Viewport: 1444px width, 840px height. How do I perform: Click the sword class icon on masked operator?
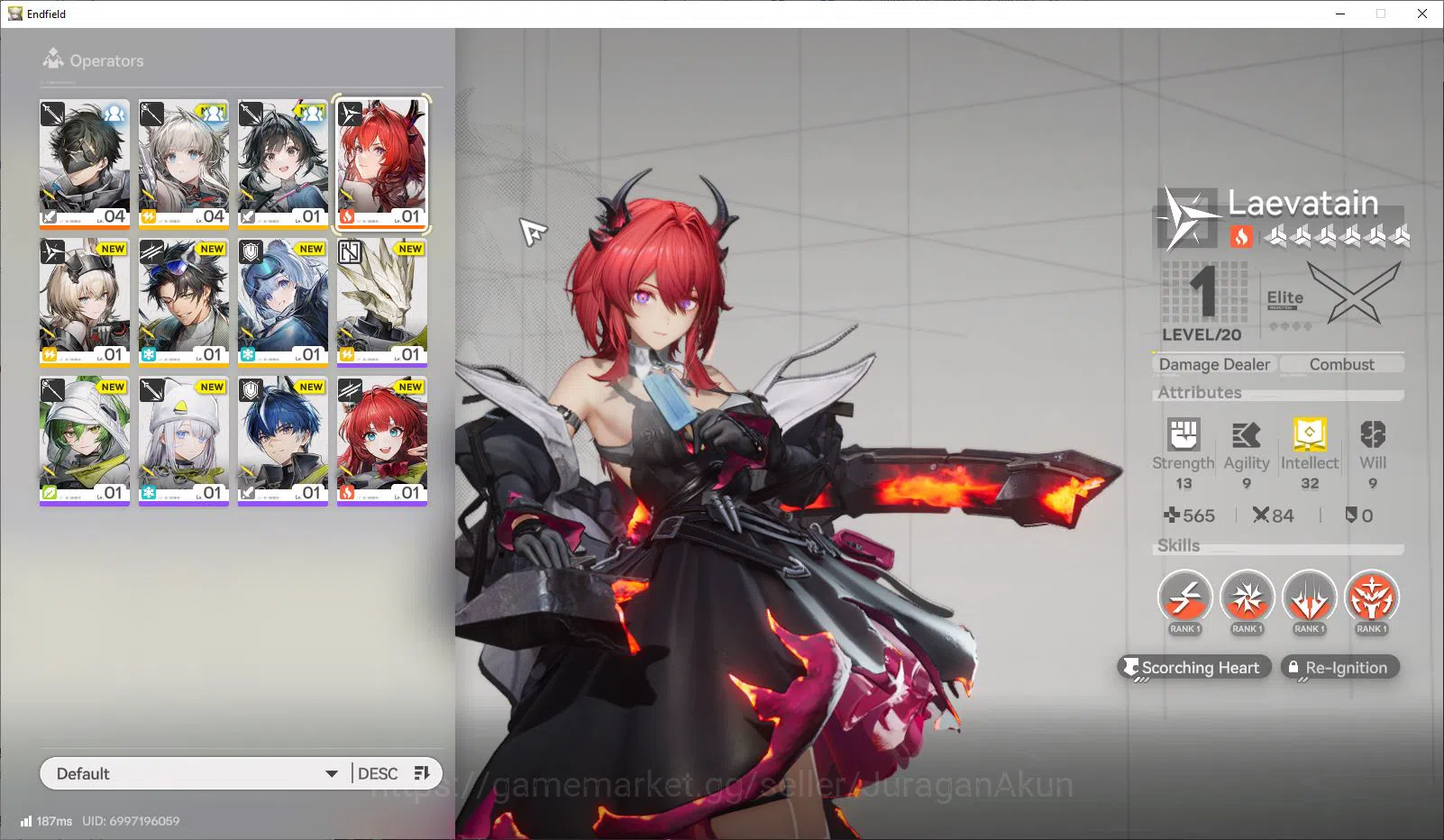click(53, 114)
